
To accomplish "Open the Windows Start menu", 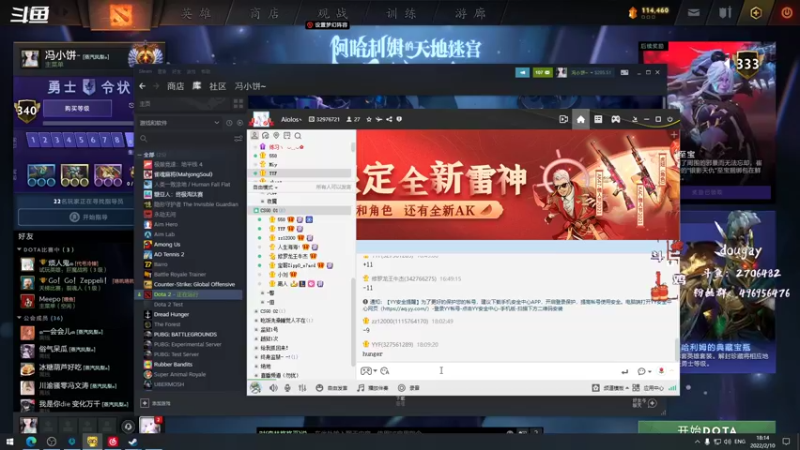I will coord(10,441).
